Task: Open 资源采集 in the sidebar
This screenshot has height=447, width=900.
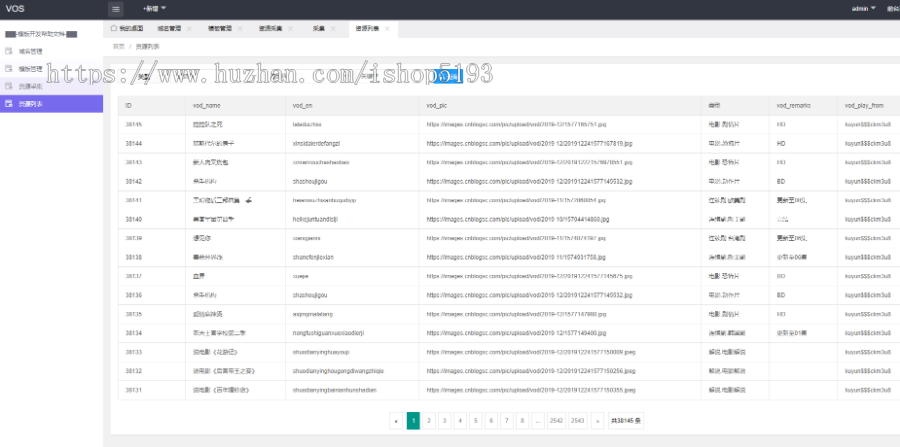Action: [x=52, y=86]
